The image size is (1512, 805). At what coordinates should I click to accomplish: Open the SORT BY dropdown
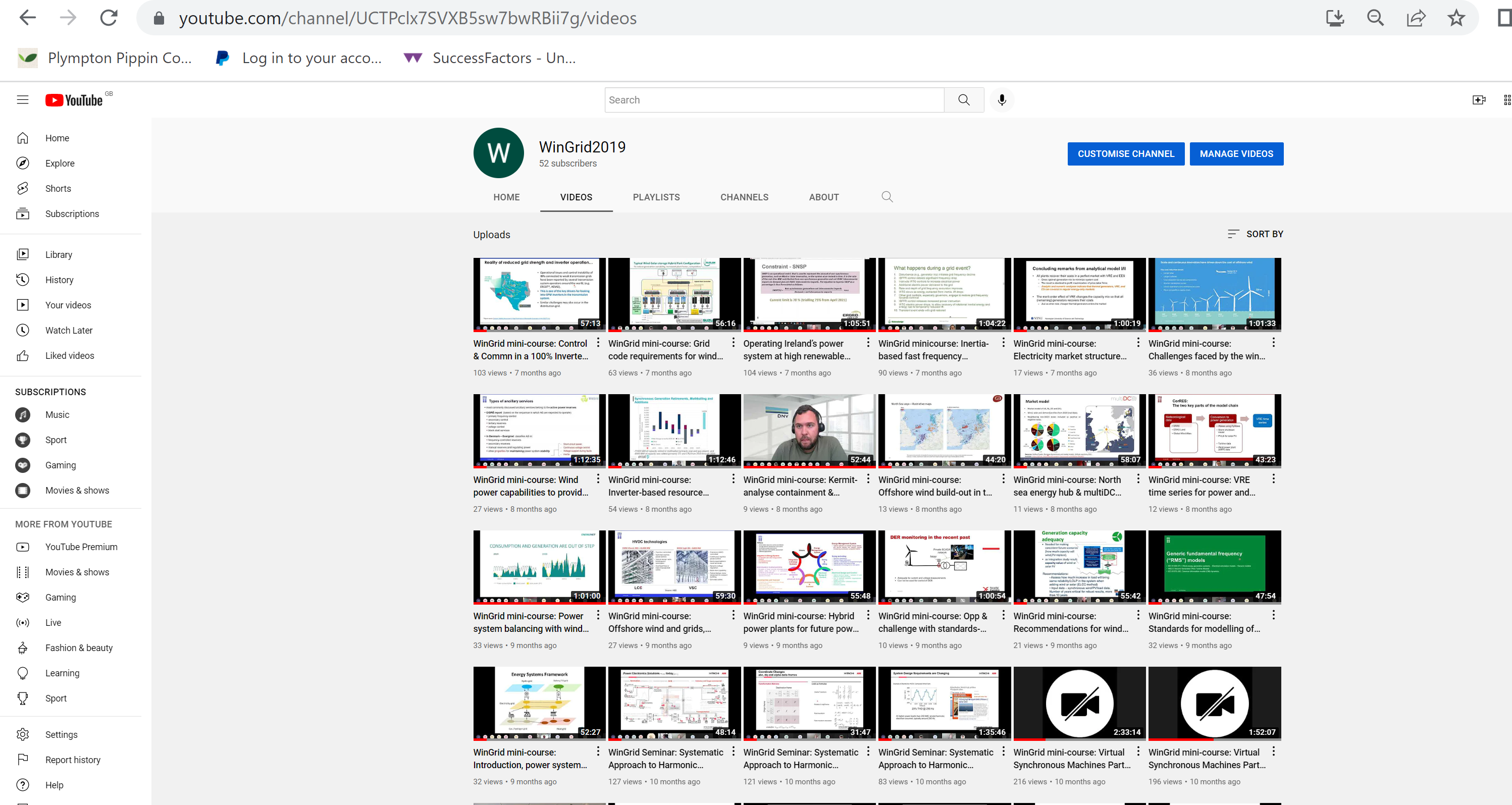(x=1255, y=234)
